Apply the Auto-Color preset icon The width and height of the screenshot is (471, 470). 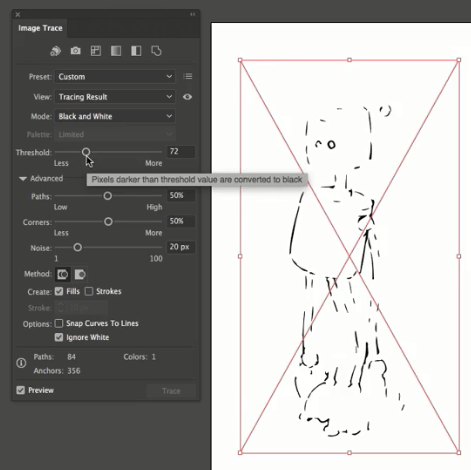click(x=55, y=51)
